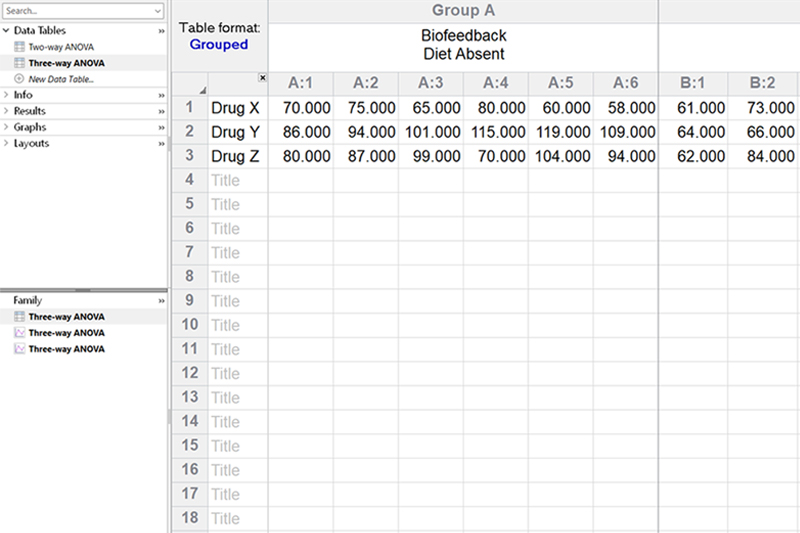Expand the Layouts section
The height and width of the screenshot is (533, 800).
(6, 143)
